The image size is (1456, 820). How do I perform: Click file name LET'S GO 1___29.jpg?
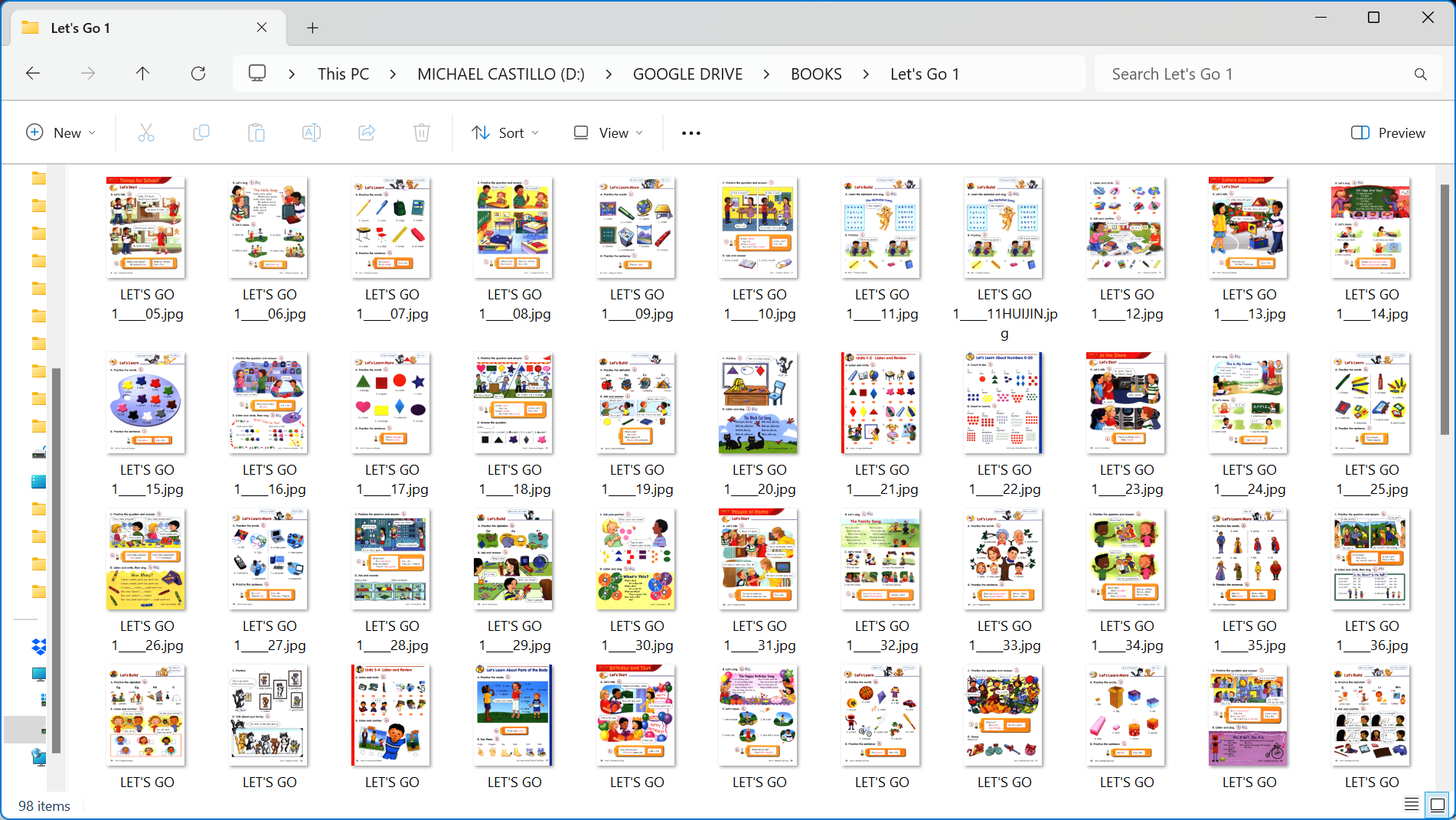pos(514,635)
